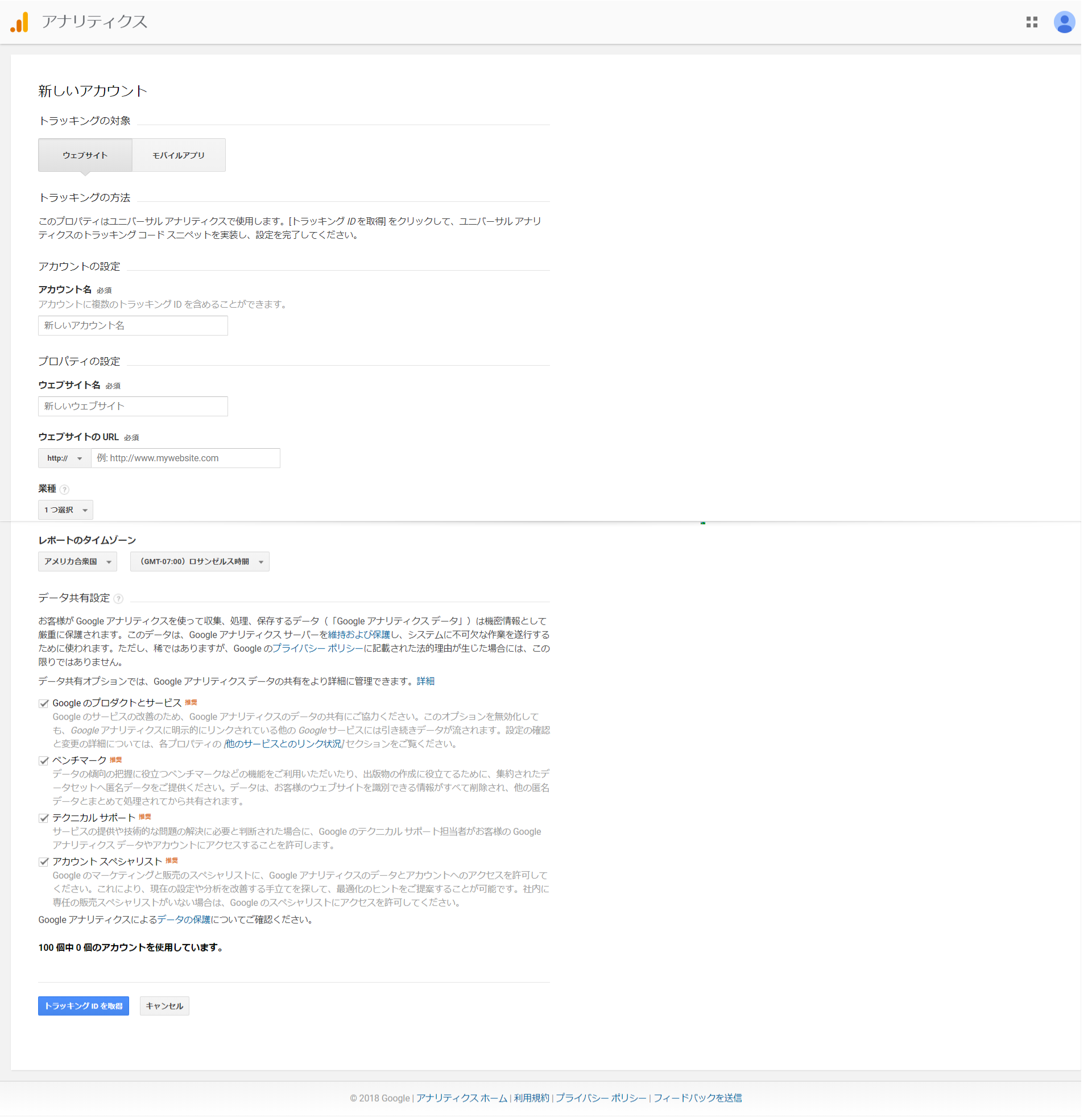Open the アメリカ合衆国 country dropdown
1092x1117 pixels.
[77, 561]
